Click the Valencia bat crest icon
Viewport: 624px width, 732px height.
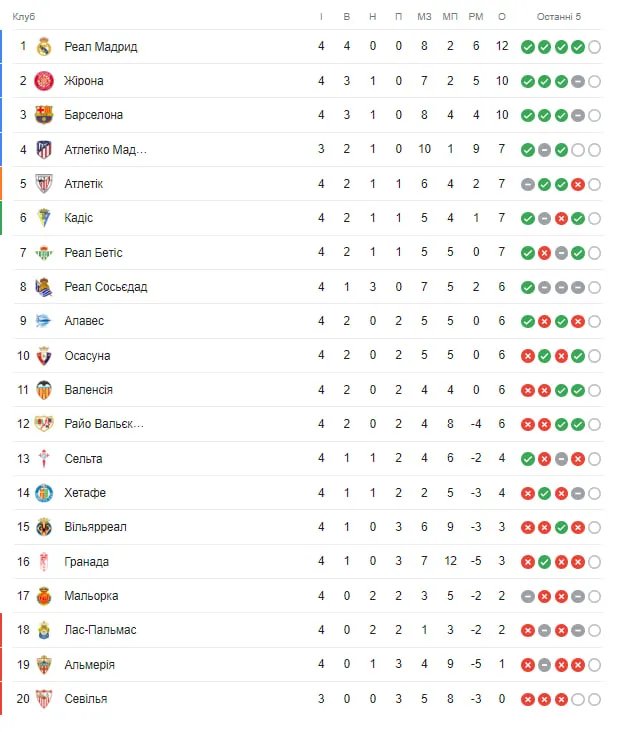[43, 390]
